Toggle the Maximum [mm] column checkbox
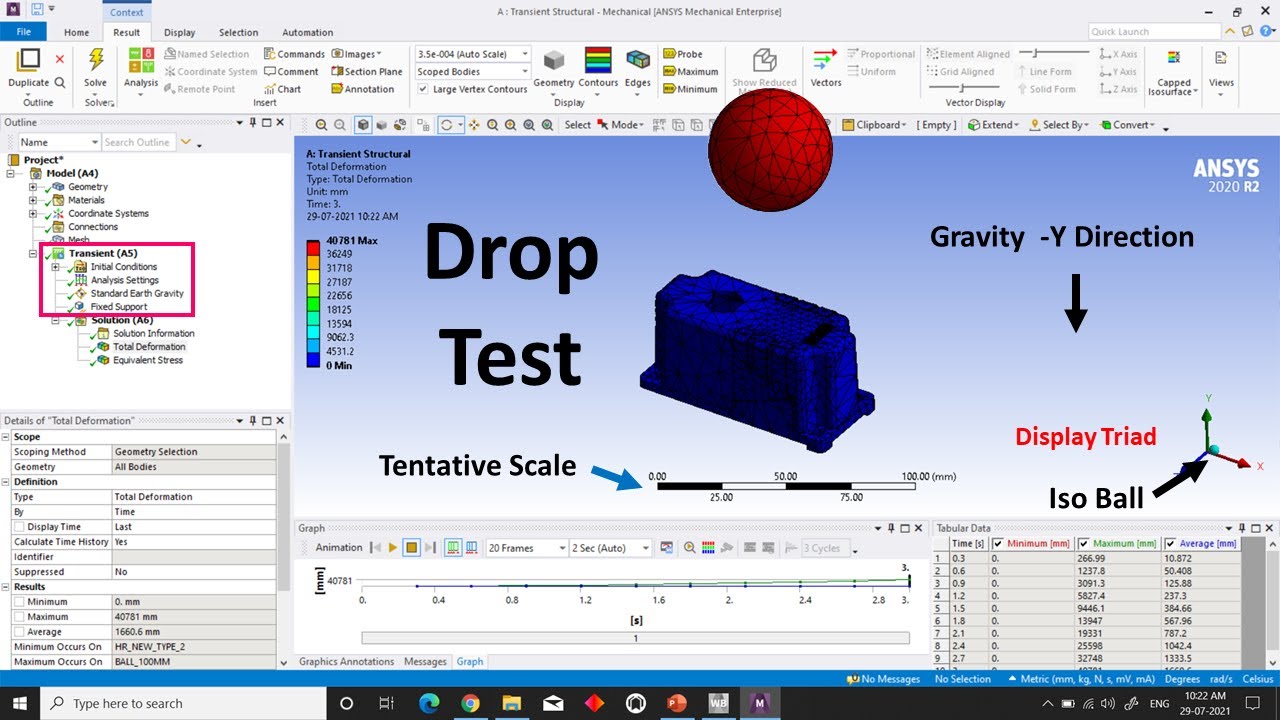Image resolution: width=1280 pixels, height=720 pixels. coord(1085,544)
